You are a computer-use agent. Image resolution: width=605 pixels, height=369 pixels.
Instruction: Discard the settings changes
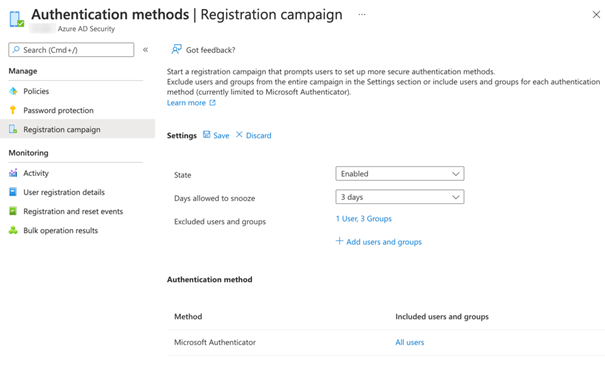pos(259,135)
